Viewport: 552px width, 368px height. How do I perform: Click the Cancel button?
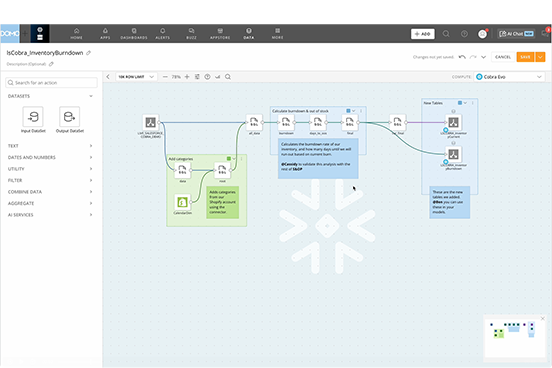(x=503, y=57)
